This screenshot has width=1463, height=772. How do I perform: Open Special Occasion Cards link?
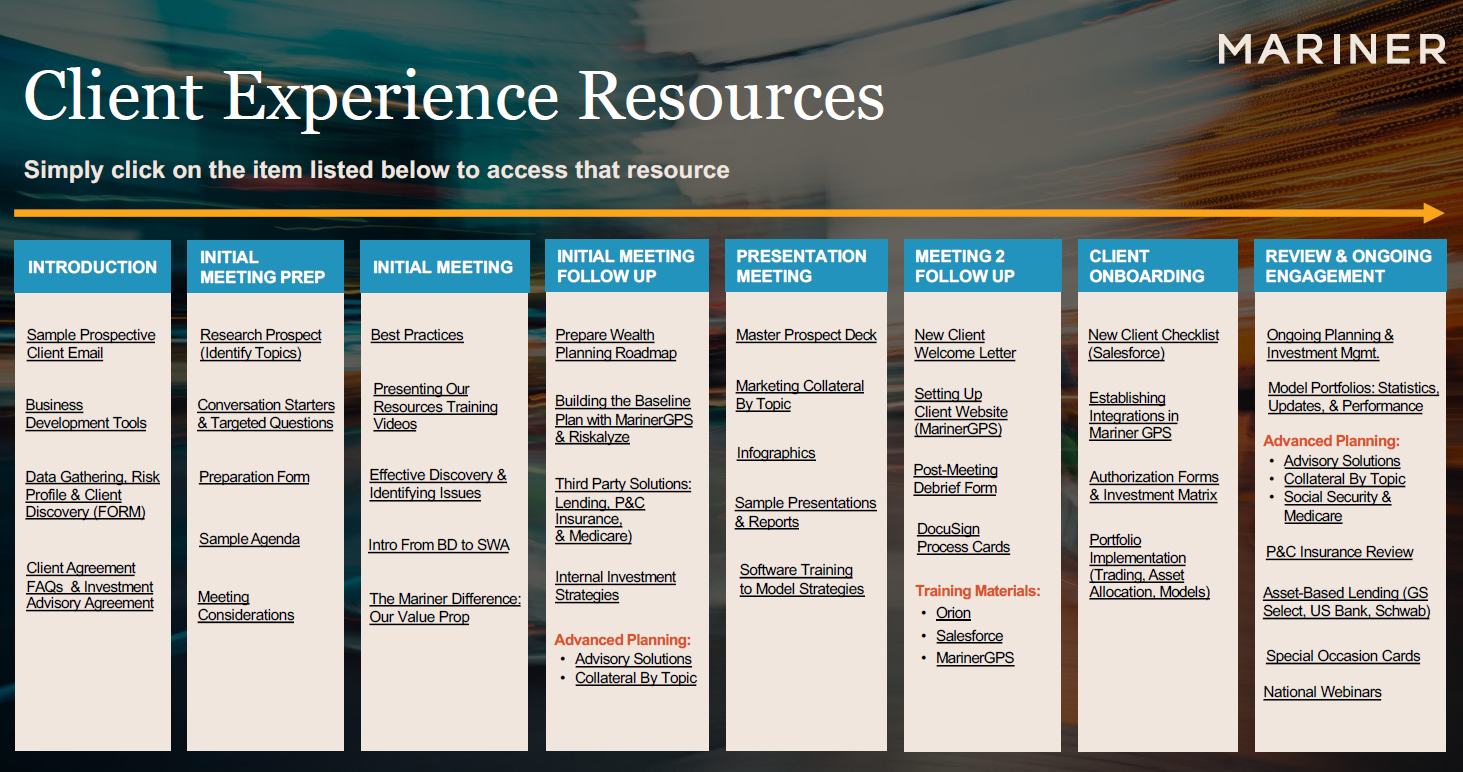pos(1343,656)
